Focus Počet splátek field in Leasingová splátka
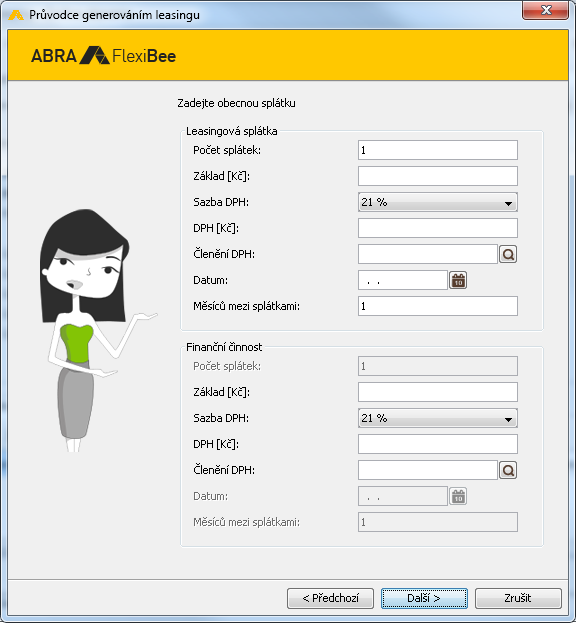Screen dimensions: 576x623 click(438, 150)
